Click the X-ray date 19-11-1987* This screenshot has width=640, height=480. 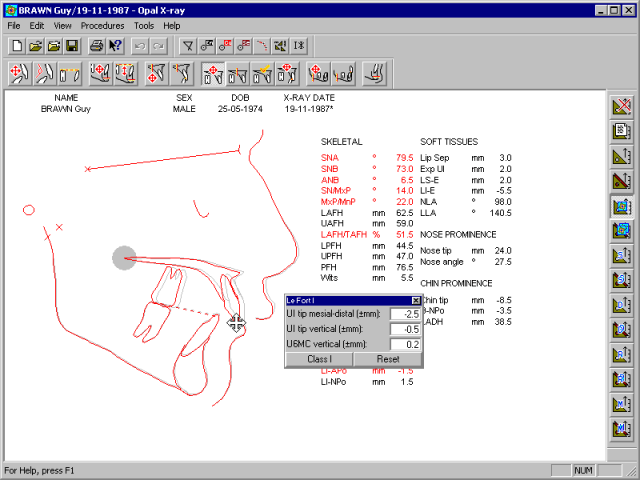(x=309, y=109)
